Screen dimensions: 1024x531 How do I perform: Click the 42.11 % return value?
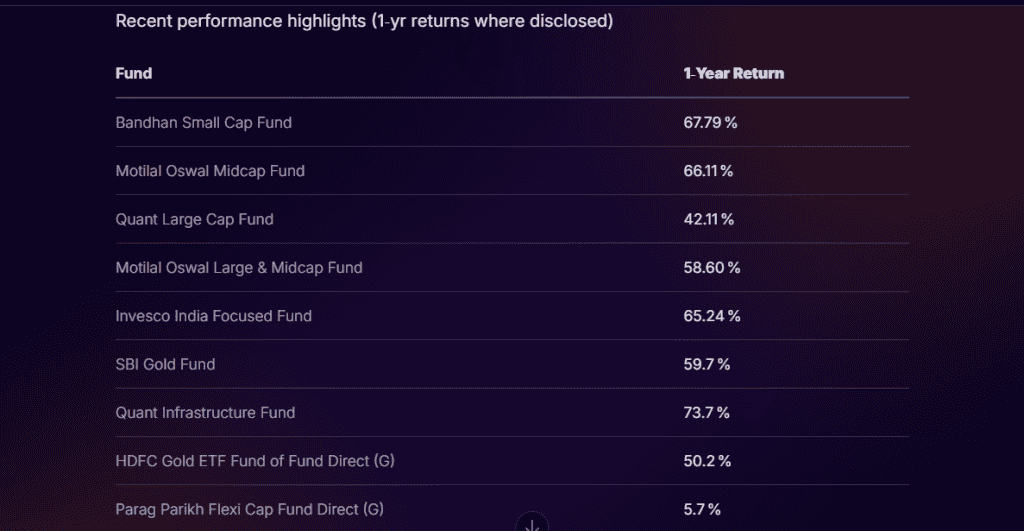[708, 219]
